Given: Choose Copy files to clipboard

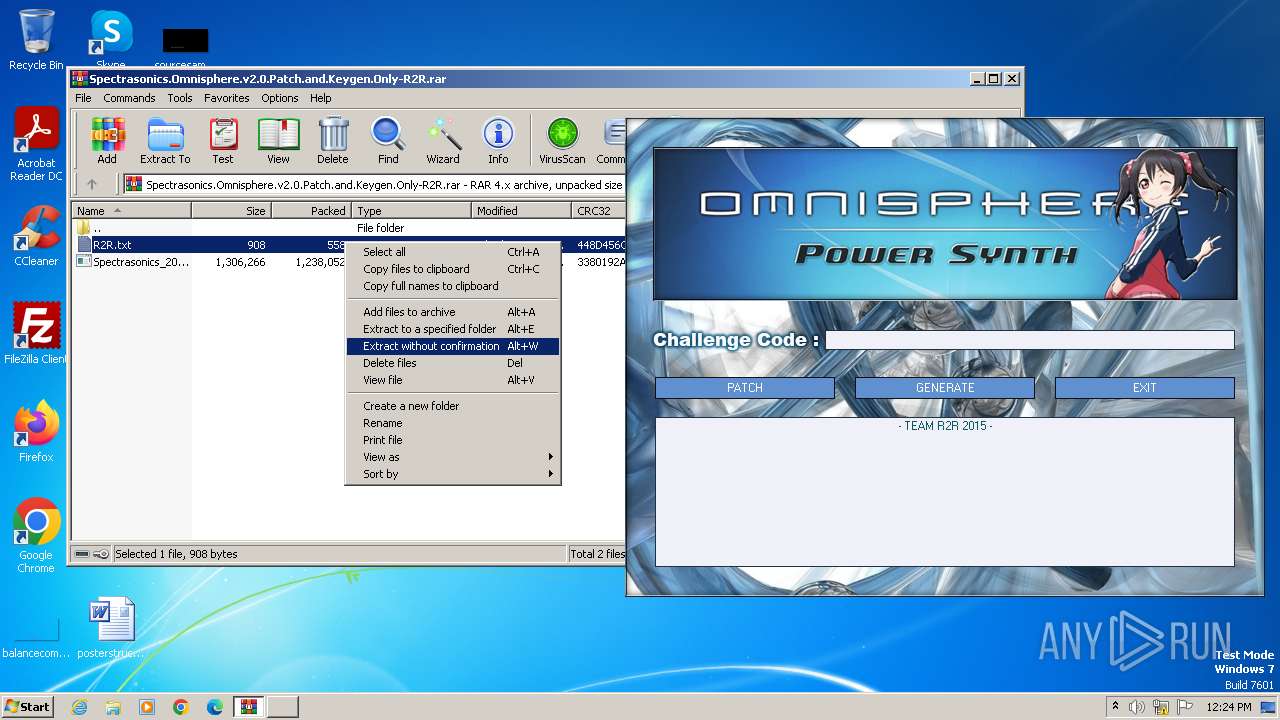Looking at the screenshot, I should (x=452, y=269).
